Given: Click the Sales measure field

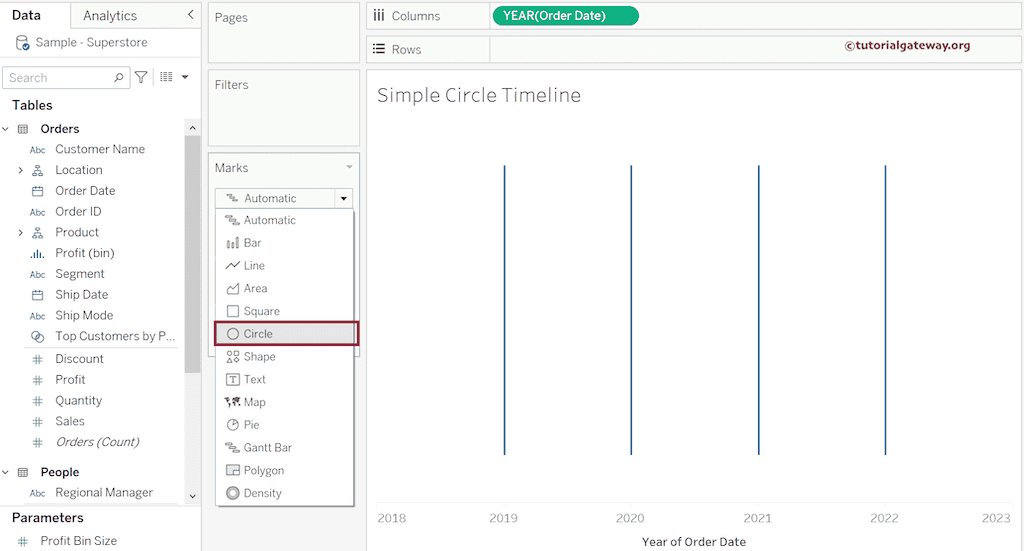Looking at the screenshot, I should (x=70, y=421).
